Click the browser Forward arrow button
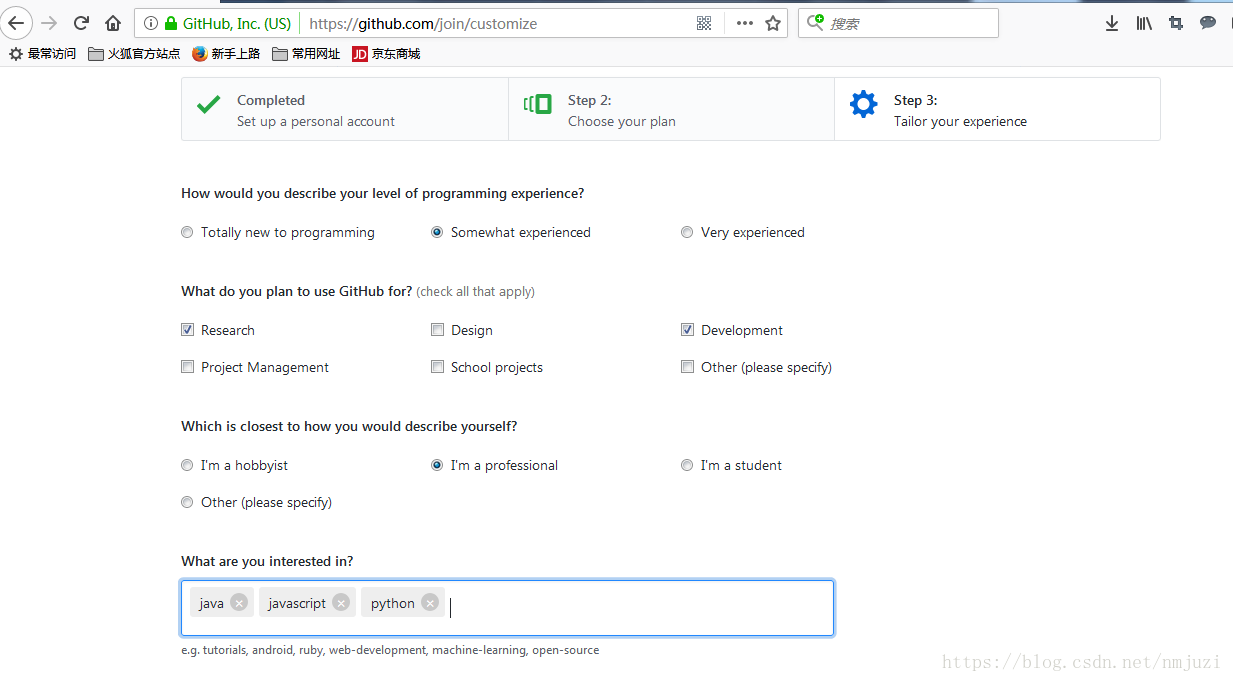The height and width of the screenshot is (682, 1233). point(49,23)
